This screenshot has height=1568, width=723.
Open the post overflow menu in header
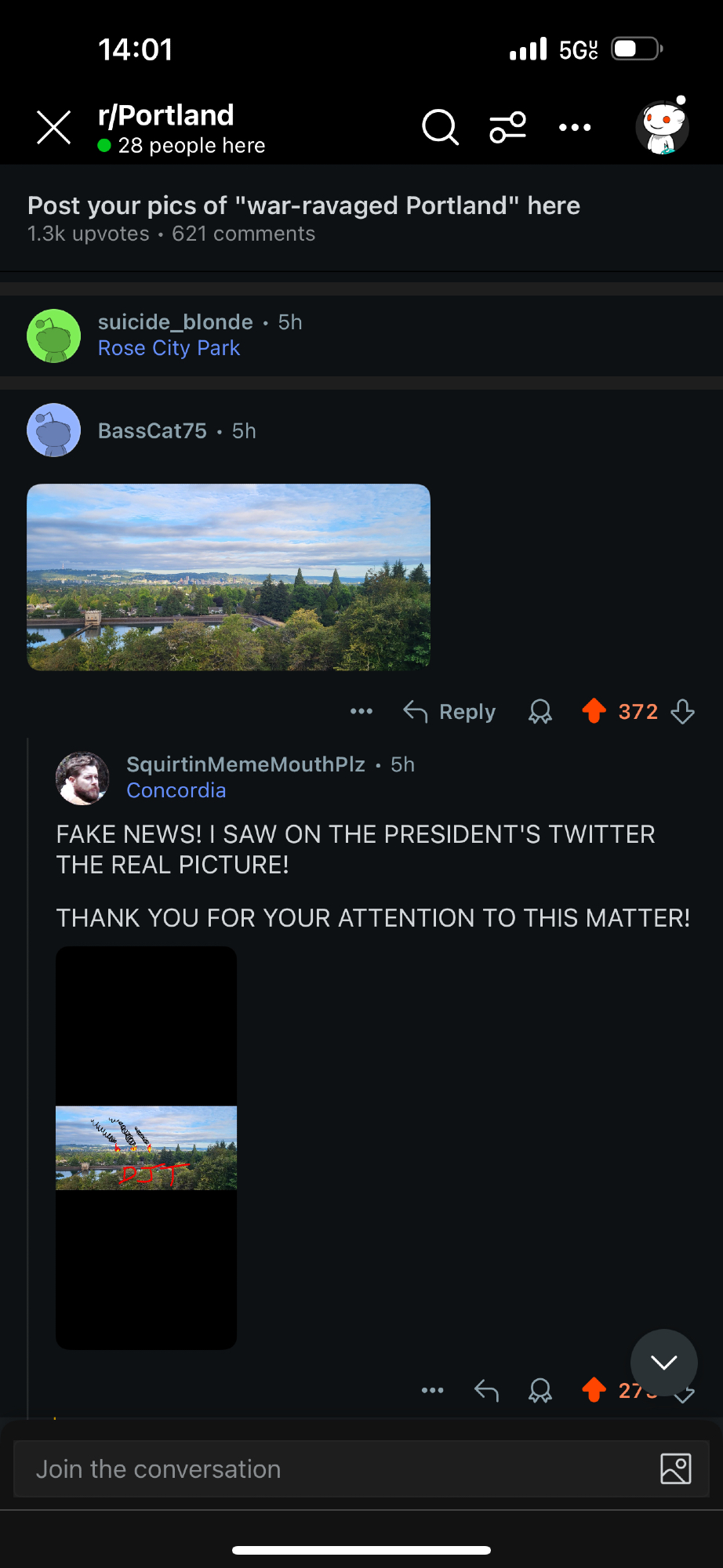[575, 127]
